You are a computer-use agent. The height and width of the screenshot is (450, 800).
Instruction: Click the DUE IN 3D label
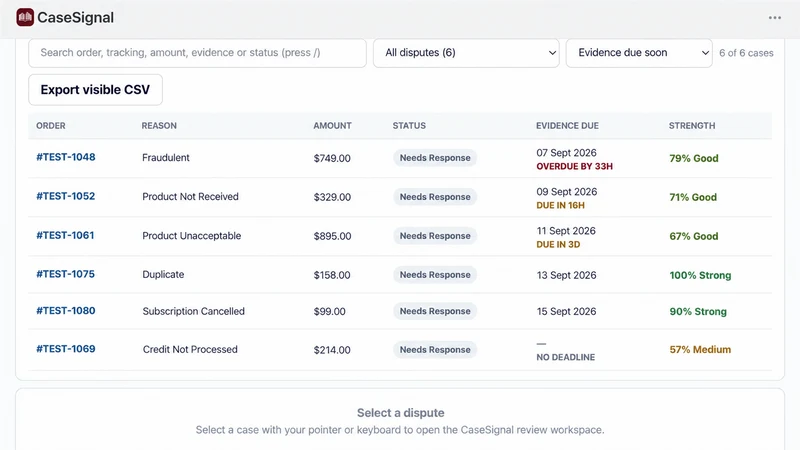click(x=558, y=245)
